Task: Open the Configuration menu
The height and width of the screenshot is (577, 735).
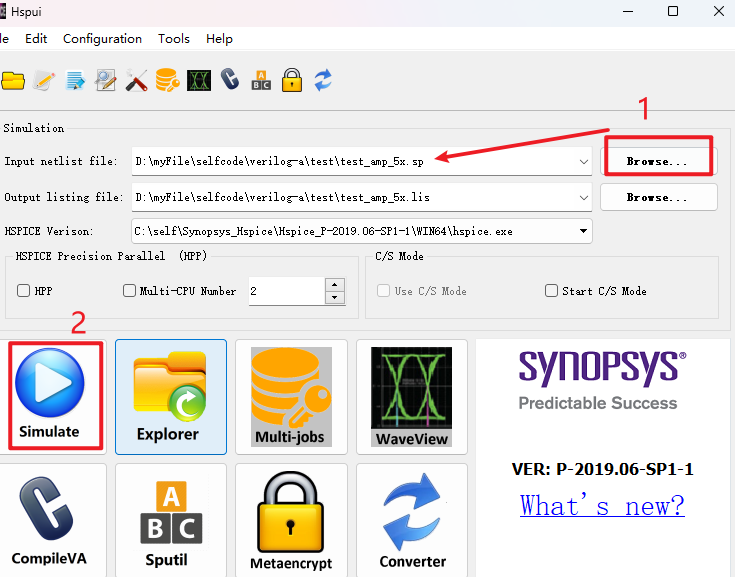Action: pyautogui.click(x=103, y=38)
